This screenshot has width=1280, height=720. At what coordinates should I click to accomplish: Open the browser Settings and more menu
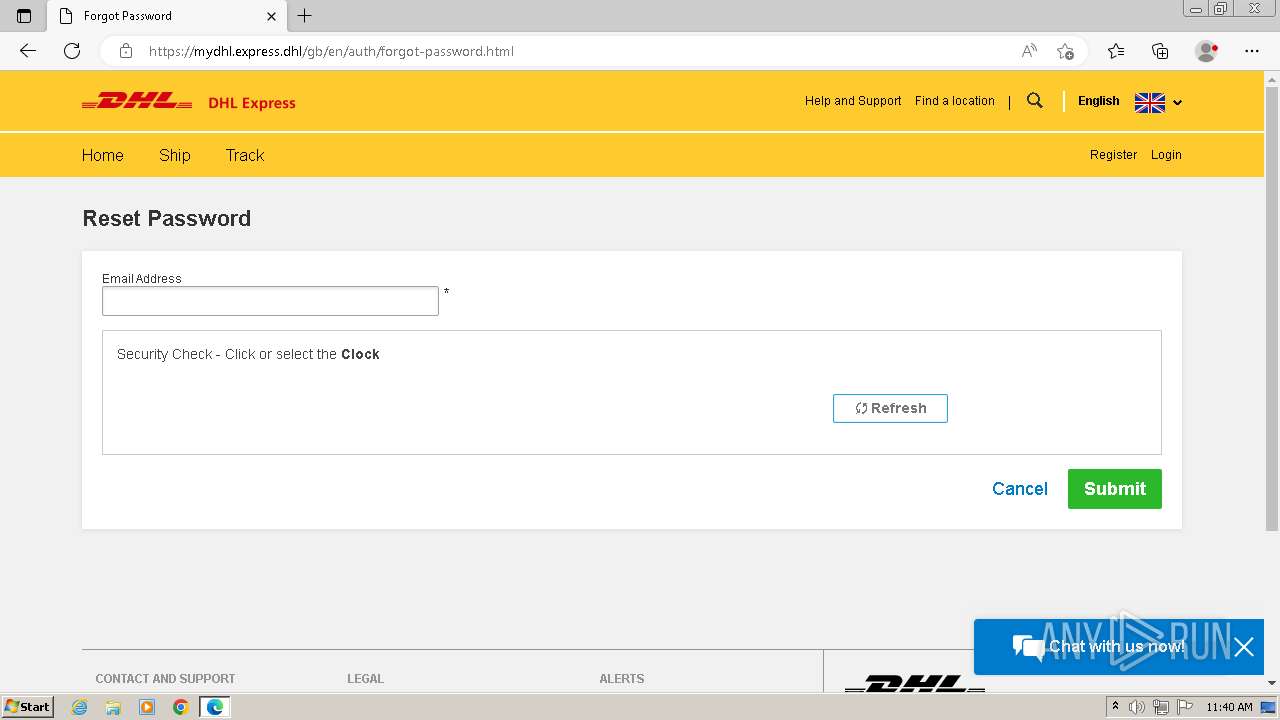(1252, 51)
